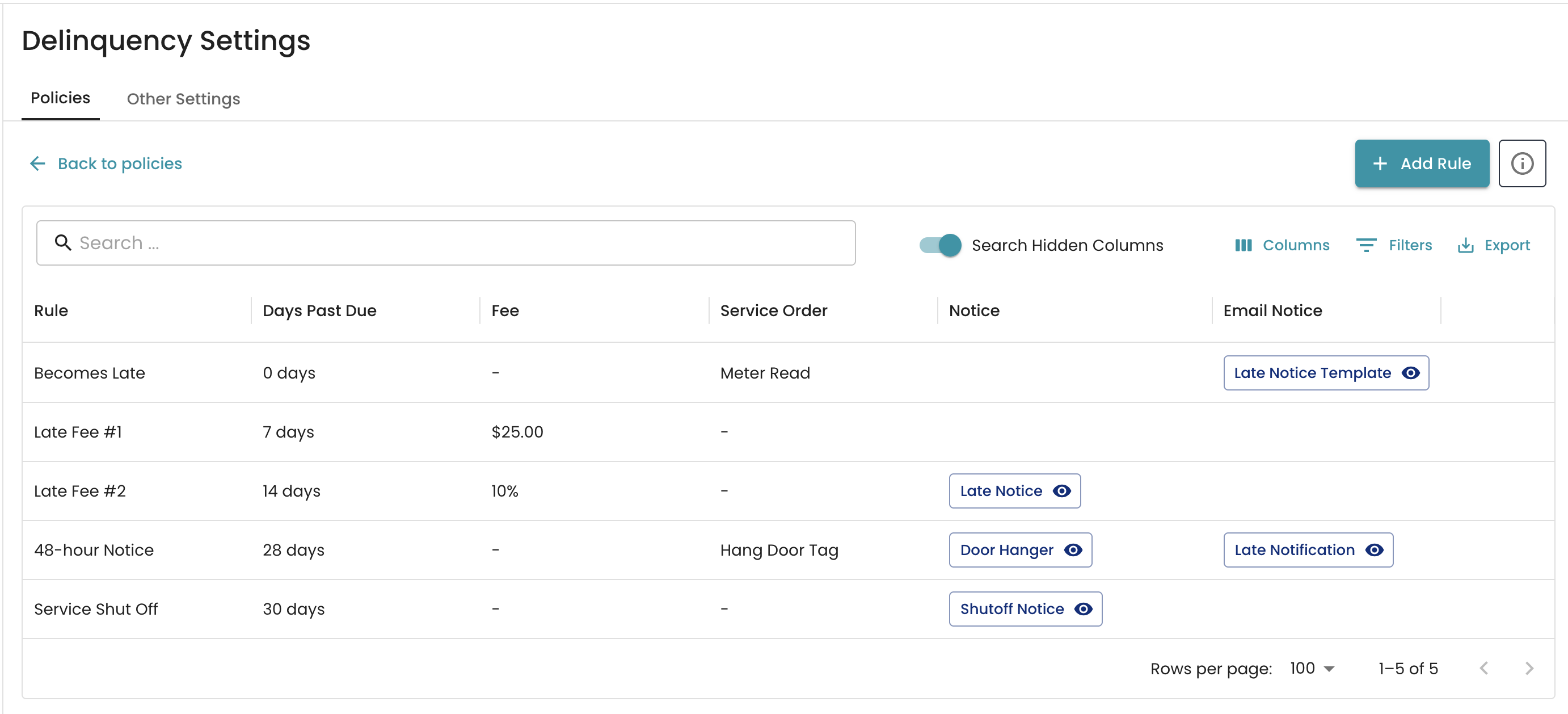Image resolution: width=1568 pixels, height=714 pixels.
Task: Preview Shutoff Notice via its eye icon
Action: [x=1083, y=608]
